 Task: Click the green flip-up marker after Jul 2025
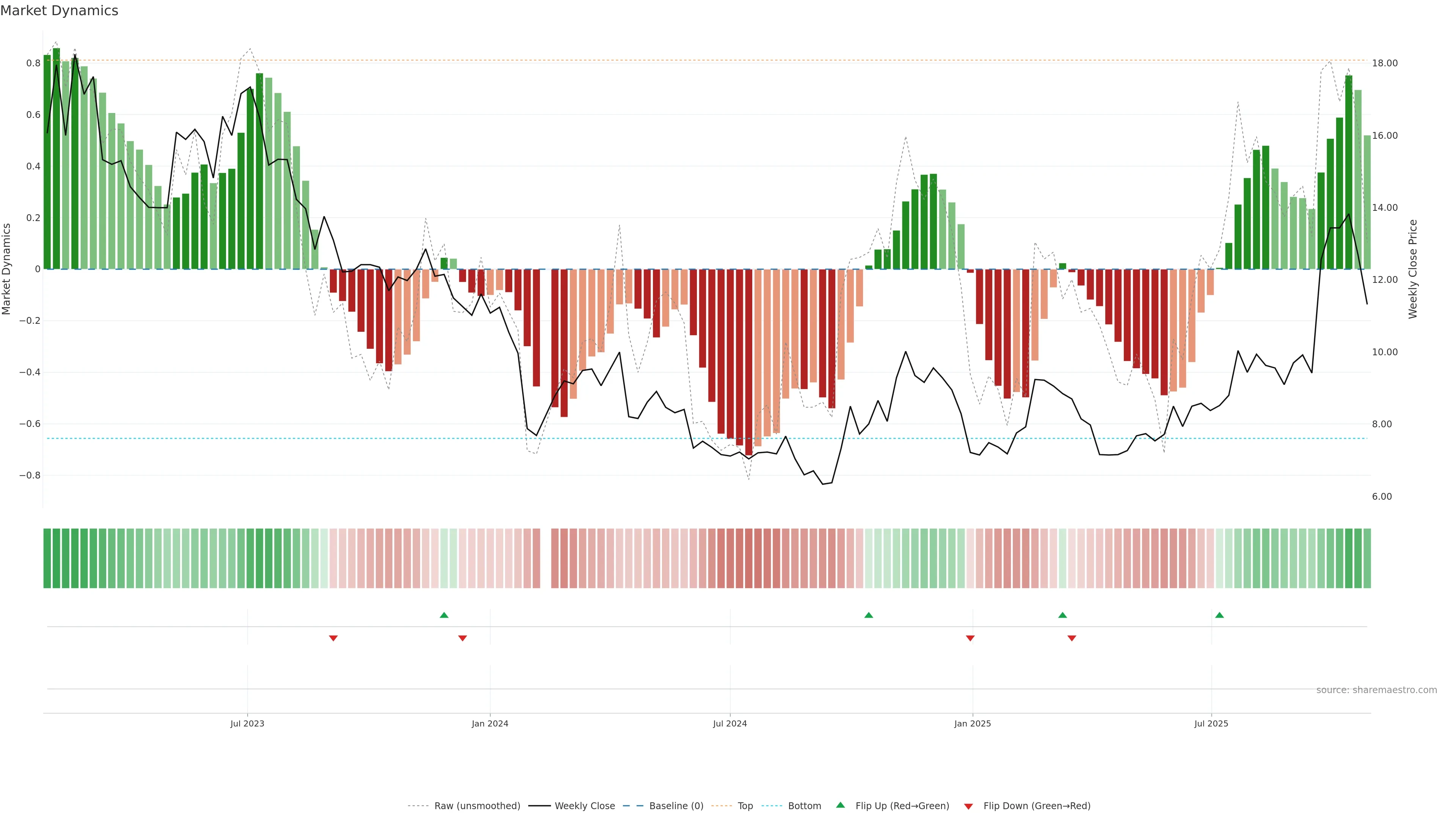click(x=1219, y=615)
